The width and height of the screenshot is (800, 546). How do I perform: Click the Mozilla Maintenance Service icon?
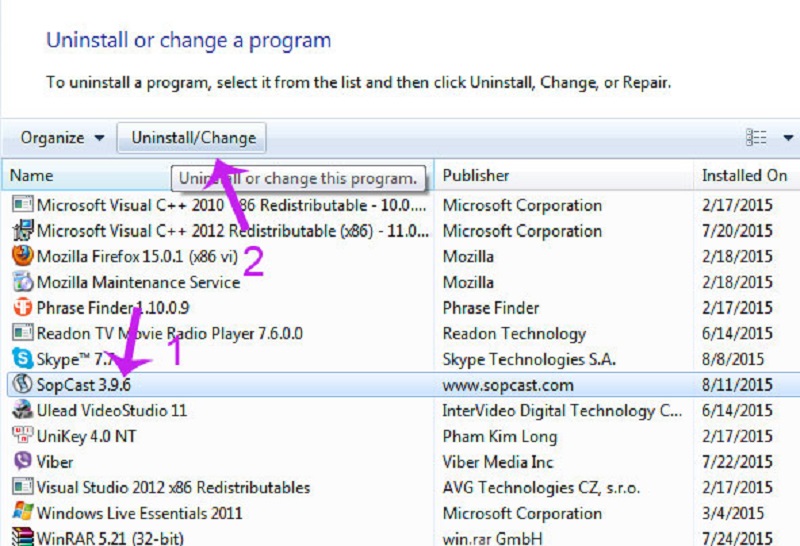(22, 282)
